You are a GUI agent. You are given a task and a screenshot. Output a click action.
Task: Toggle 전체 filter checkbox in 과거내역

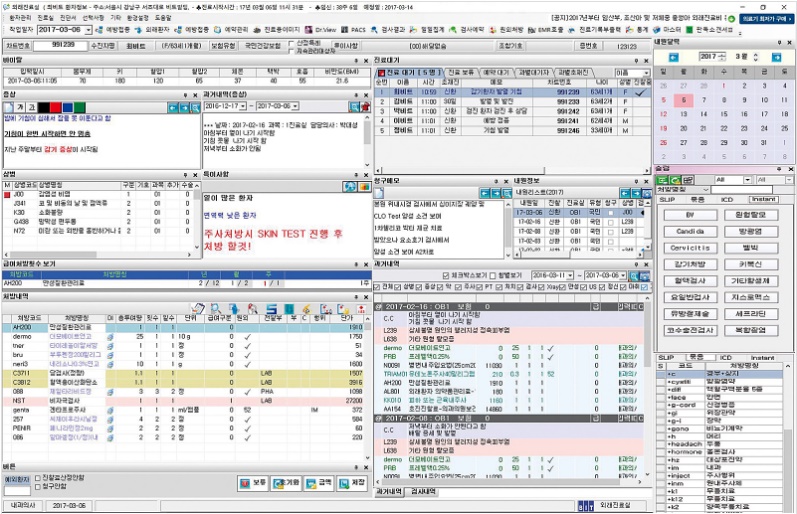[x=377, y=287]
